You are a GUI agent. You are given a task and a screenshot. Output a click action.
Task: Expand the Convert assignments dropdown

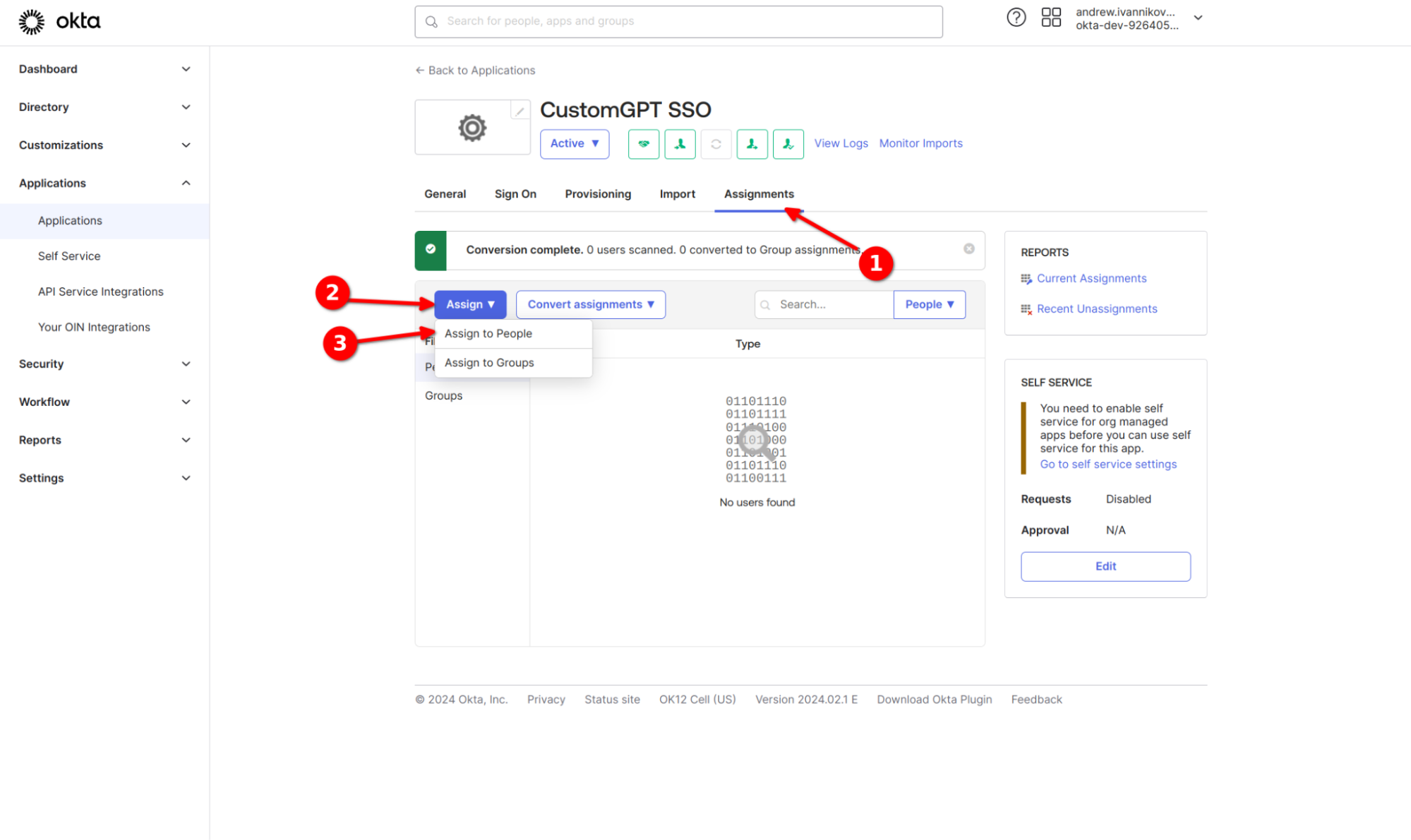pyautogui.click(x=590, y=304)
